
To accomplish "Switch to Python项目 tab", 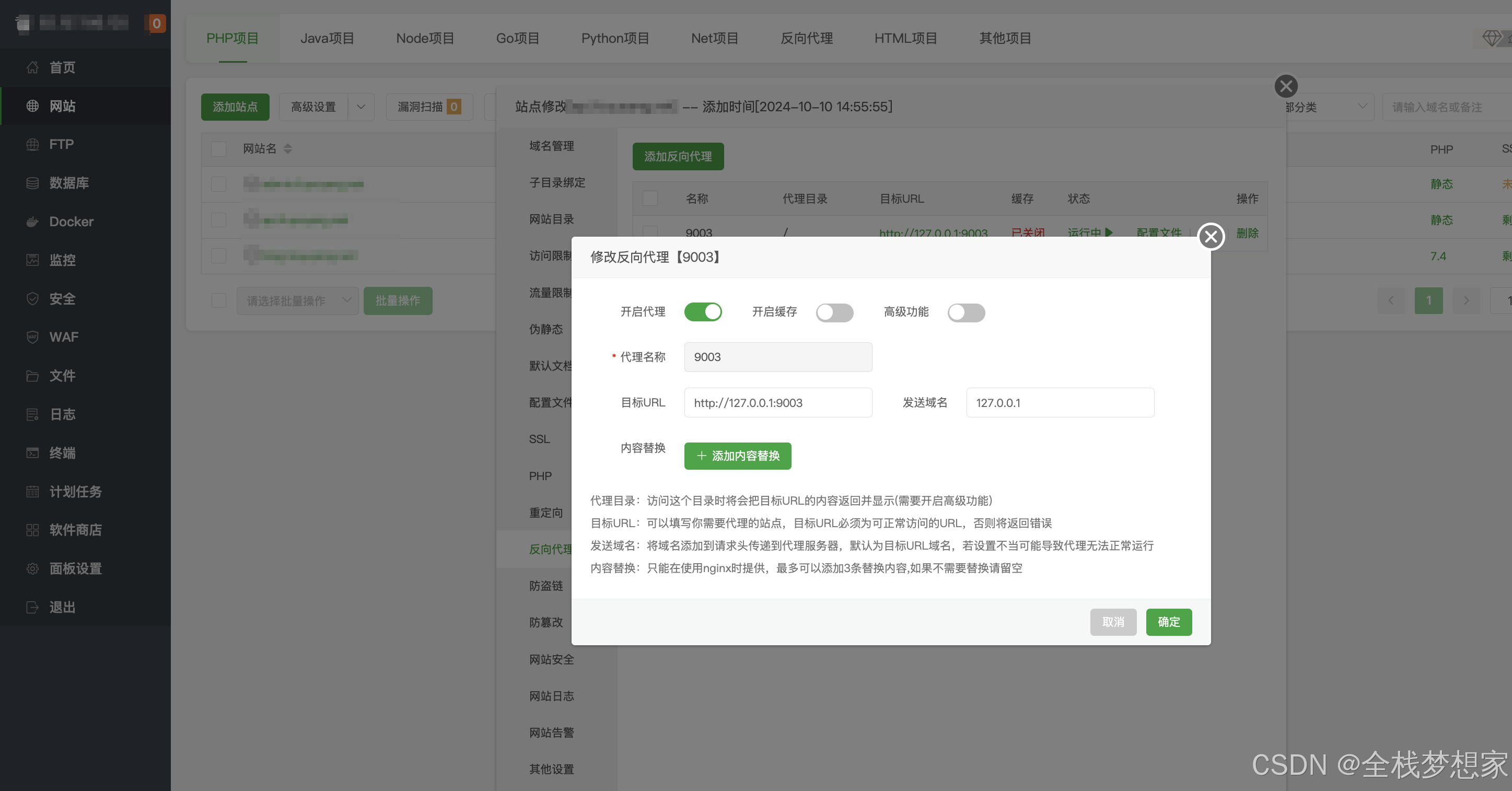I will point(615,39).
